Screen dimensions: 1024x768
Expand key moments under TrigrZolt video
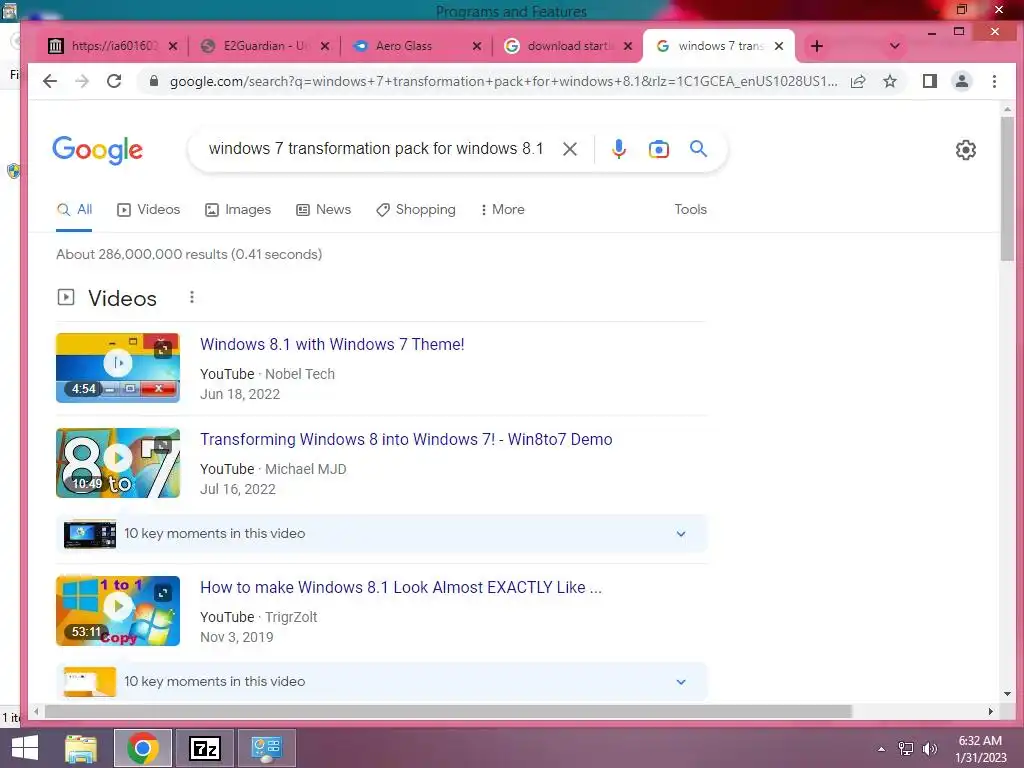pyautogui.click(x=381, y=681)
